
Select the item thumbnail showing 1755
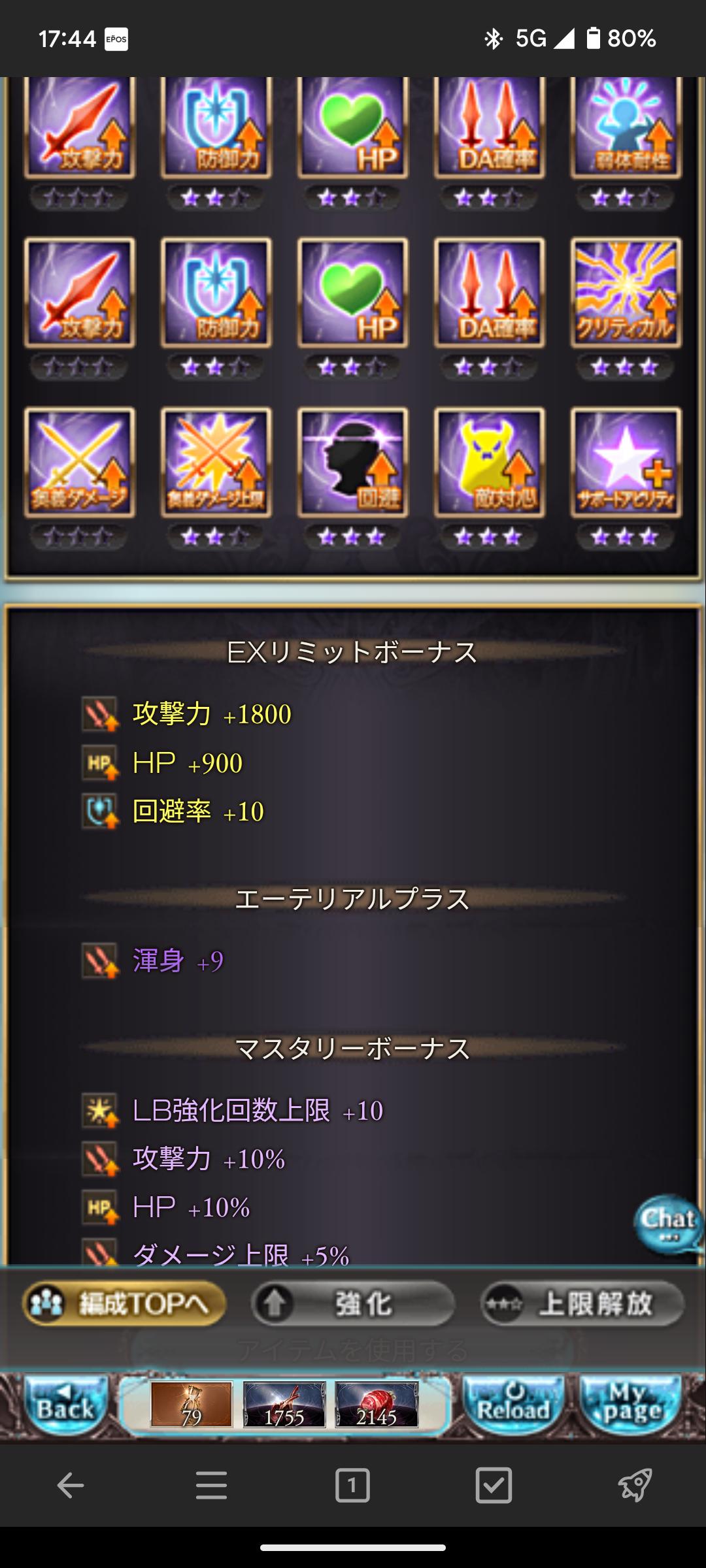284,1405
